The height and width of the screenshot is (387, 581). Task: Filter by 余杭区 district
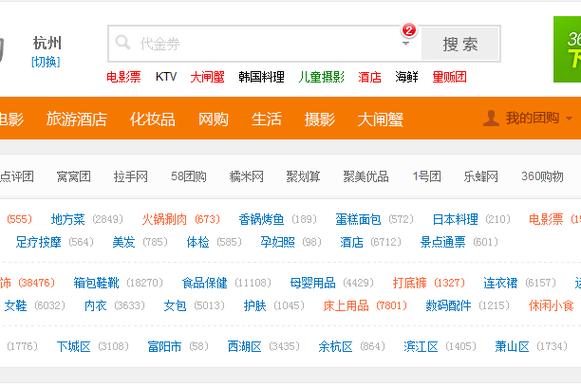[x=336, y=347]
